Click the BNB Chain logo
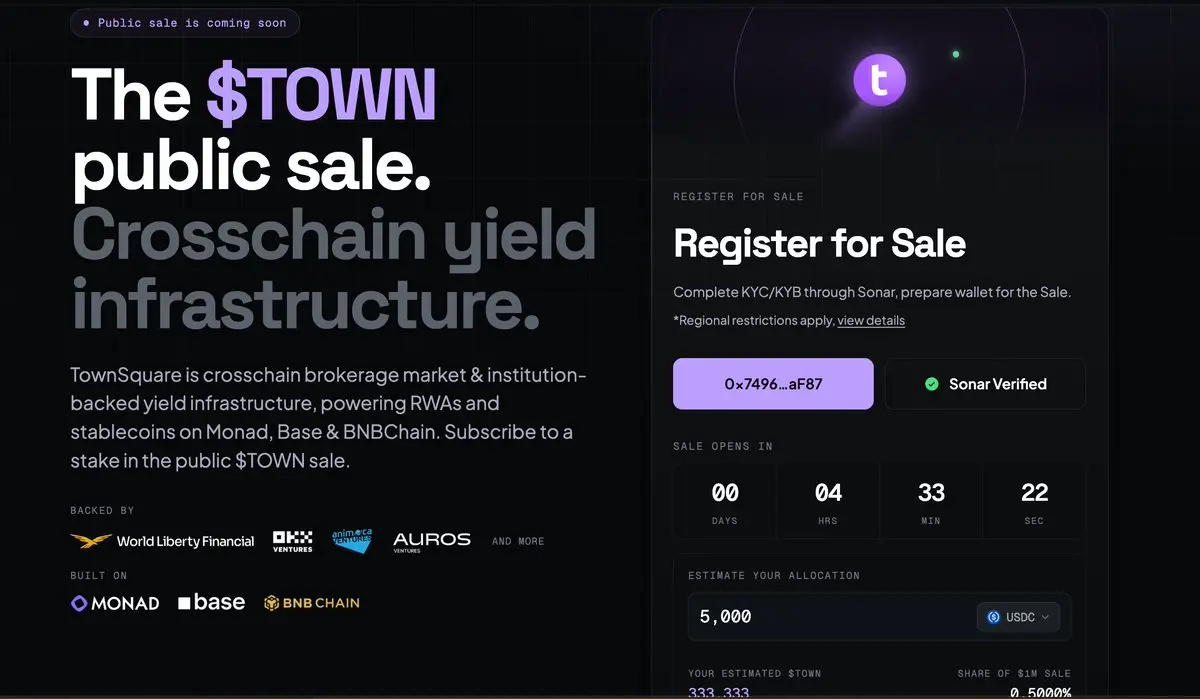The width and height of the screenshot is (1200, 699). (312, 603)
